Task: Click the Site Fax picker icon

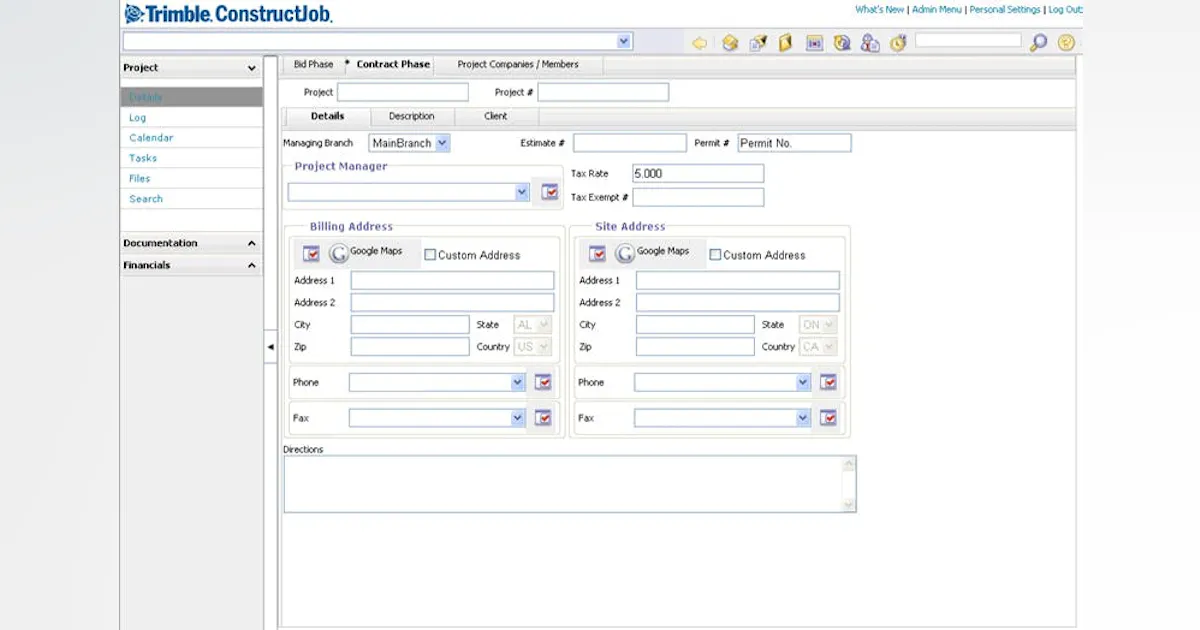Action: coord(828,418)
